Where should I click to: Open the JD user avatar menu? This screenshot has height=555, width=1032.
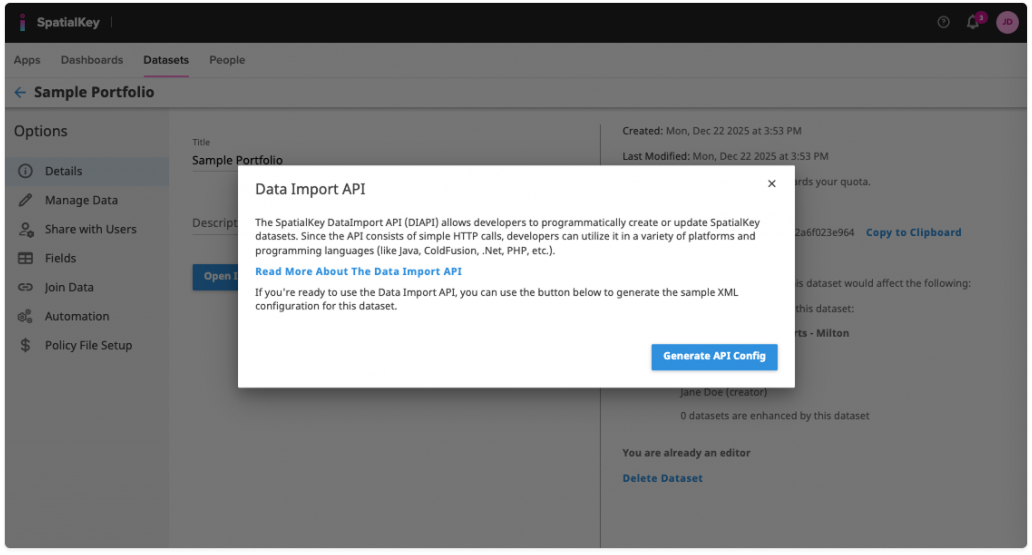click(1007, 22)
